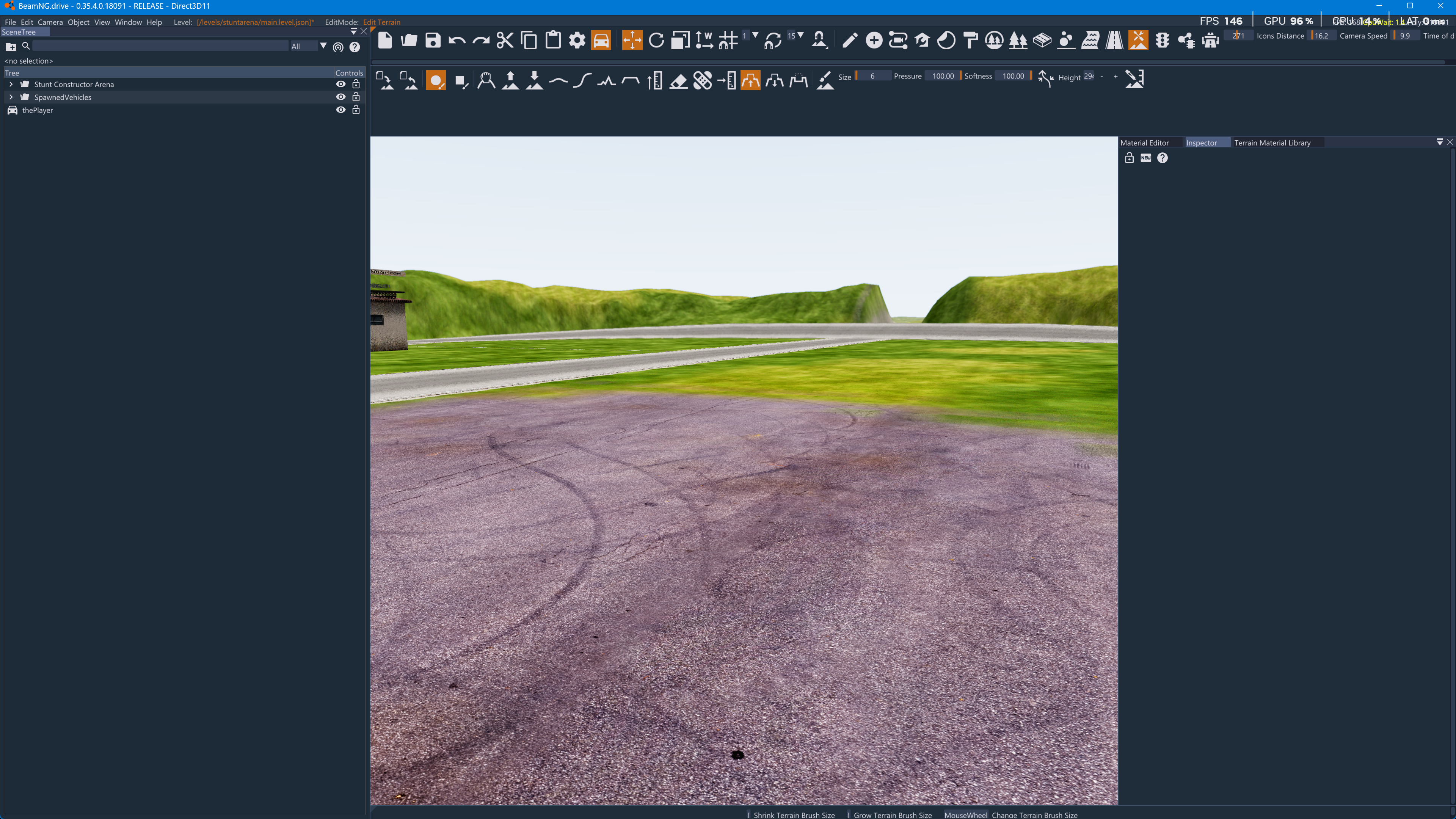Click the SceneTree search input field
Image resolution: width=1456 pixels, height=819 pixels.
pos(160,46)
